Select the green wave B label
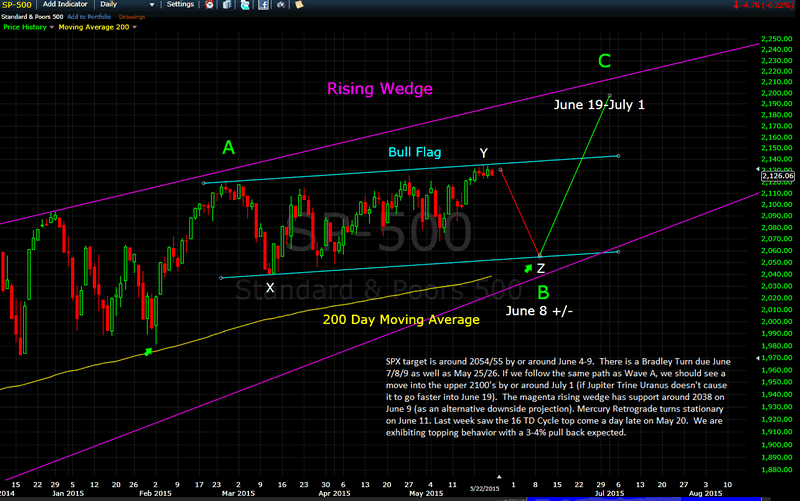Screen dimensions: 800x501 [543, 293]
